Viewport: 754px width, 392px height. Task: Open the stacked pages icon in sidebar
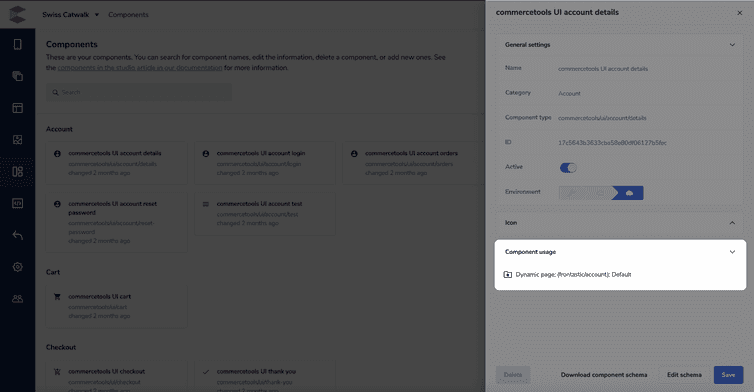(x=17, y=76)
